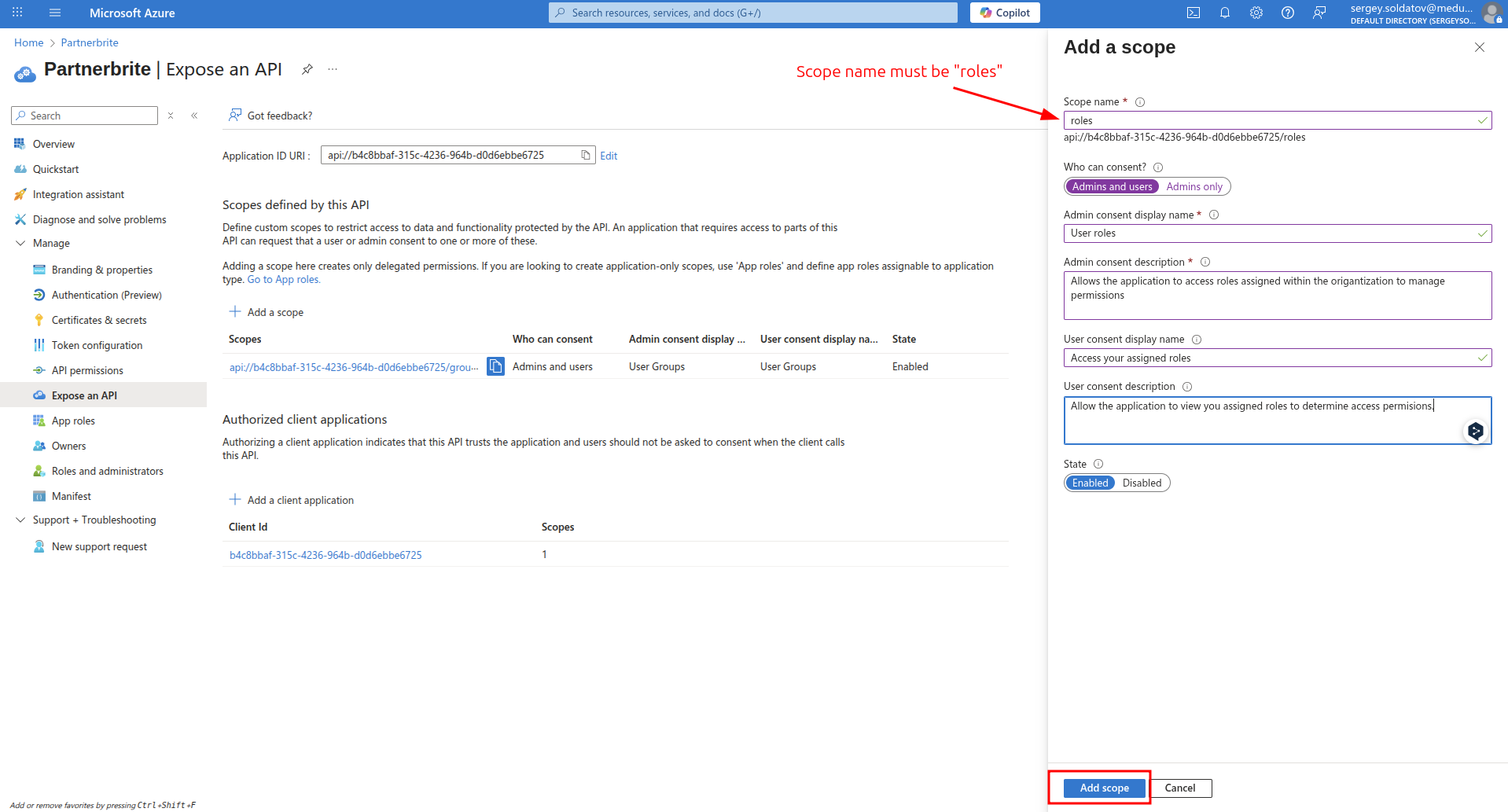Clear the sidebar search with X icon
1508x812 pixels.
(x=171, y=116)
